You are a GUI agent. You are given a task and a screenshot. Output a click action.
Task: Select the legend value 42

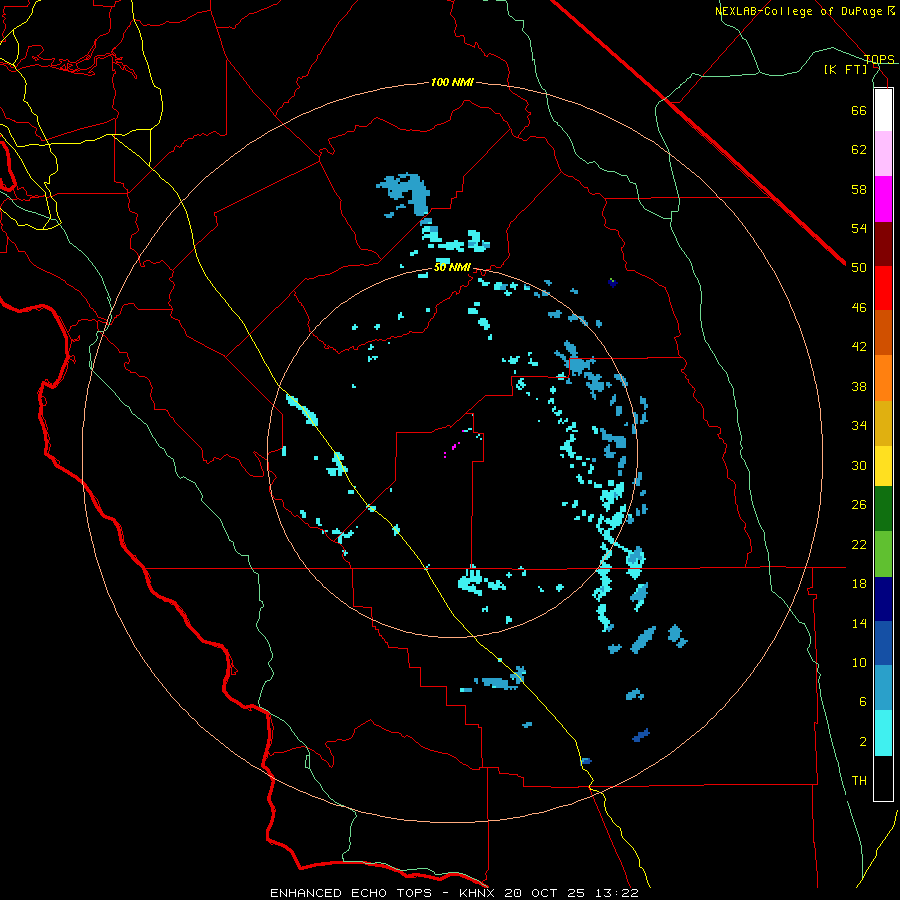pyautogui.click(x=859, y=347)
